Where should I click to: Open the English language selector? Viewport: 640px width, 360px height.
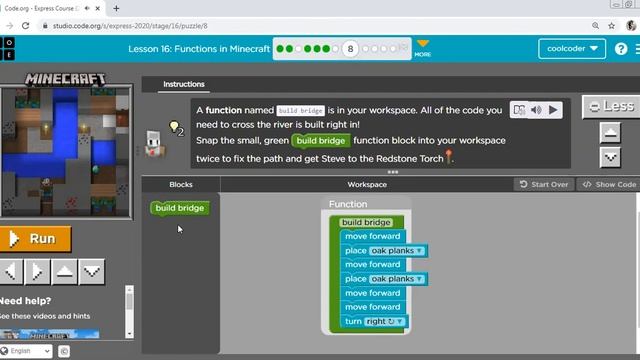26,351
